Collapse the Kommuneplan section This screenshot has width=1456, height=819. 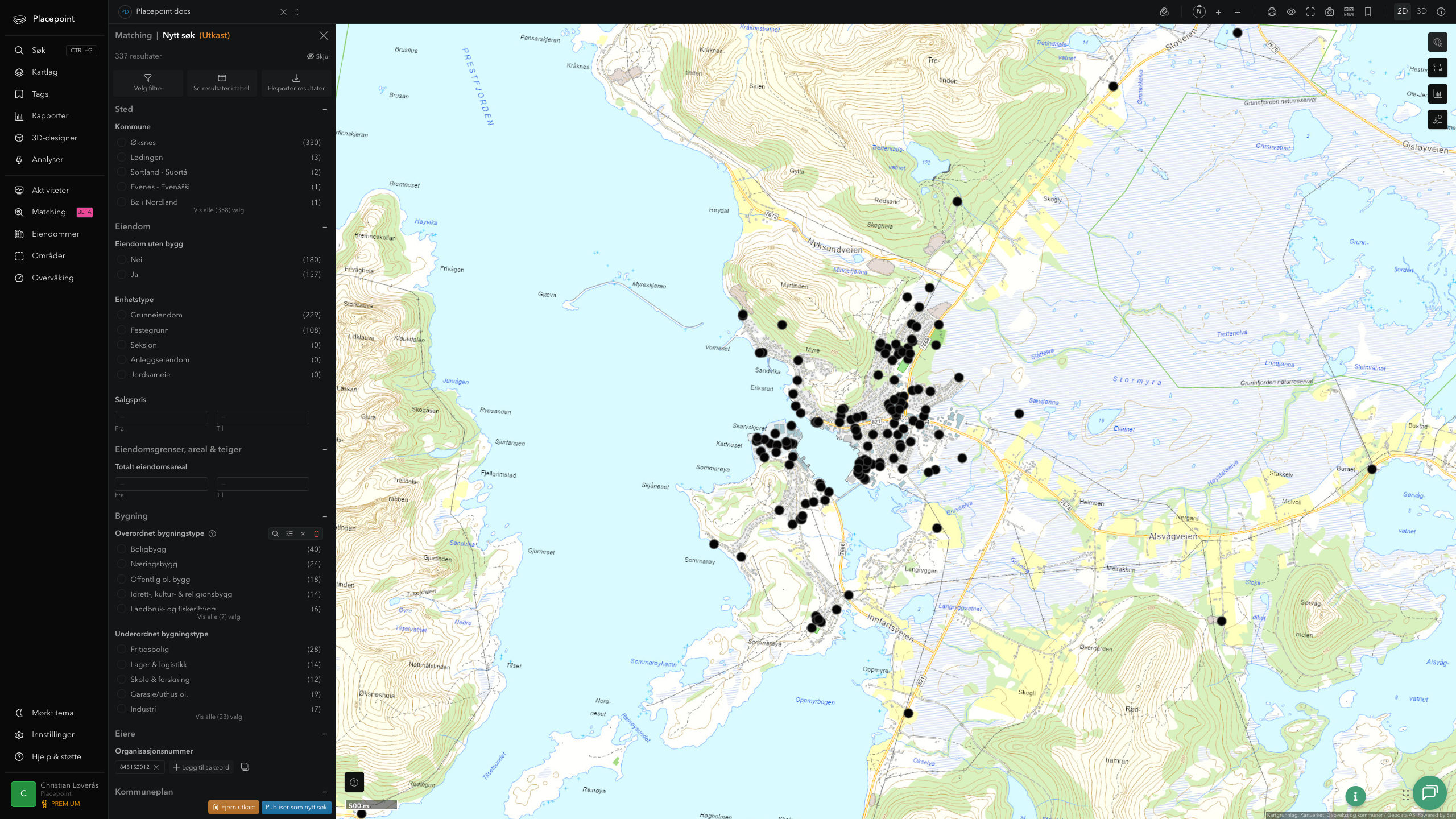325,792
